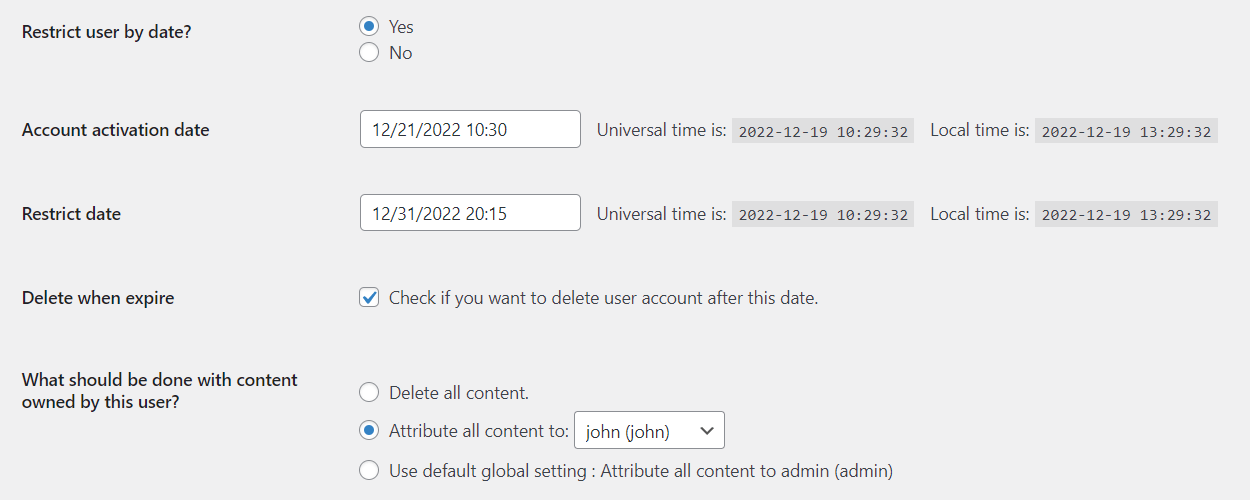Screen dimensions: 1250x500
Task: Click the Attribute all content to admin text
Action: [746, 470]
